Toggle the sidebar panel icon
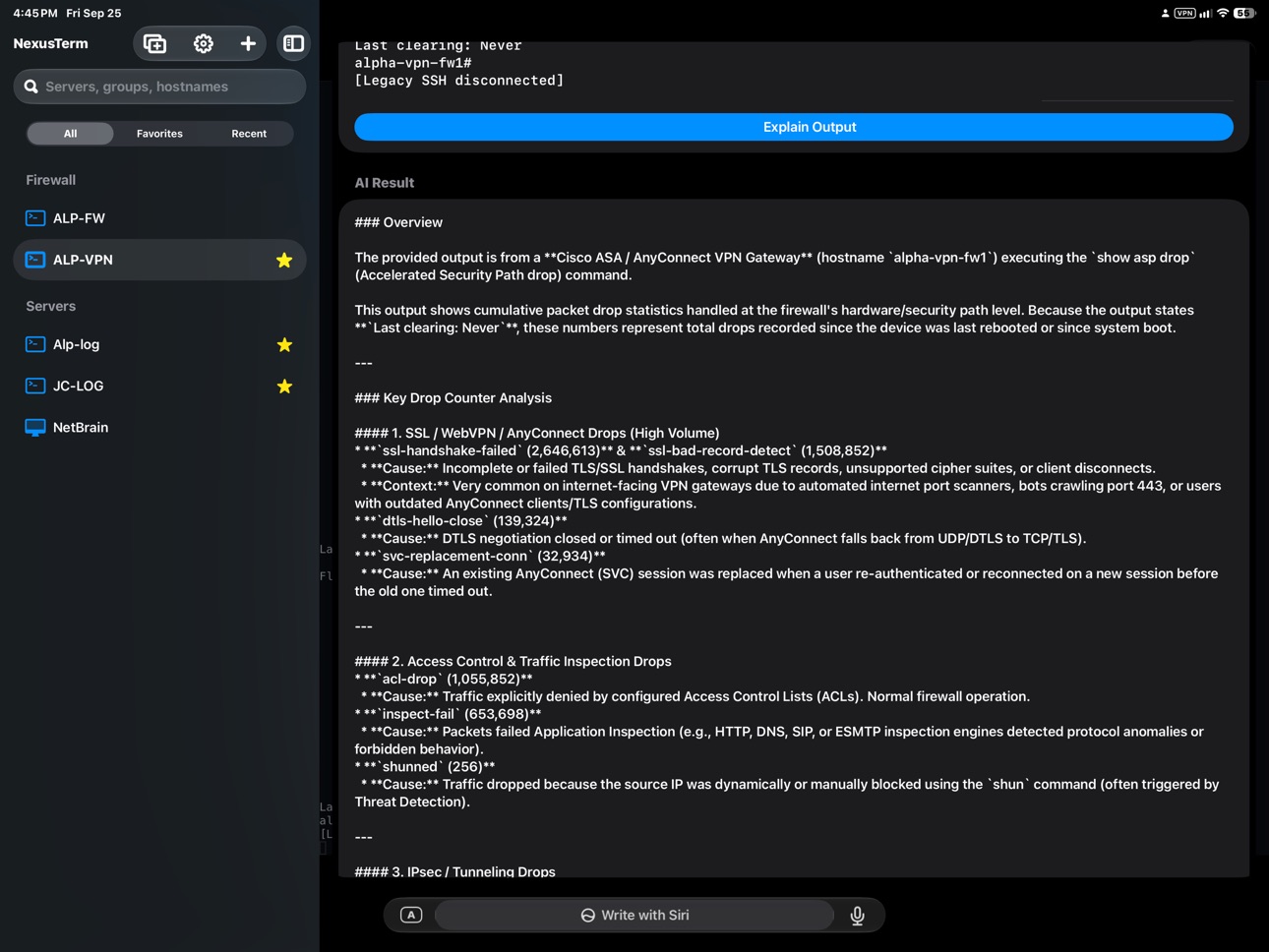The width and height of the screenshot is (1269, 952). point(293,43)
